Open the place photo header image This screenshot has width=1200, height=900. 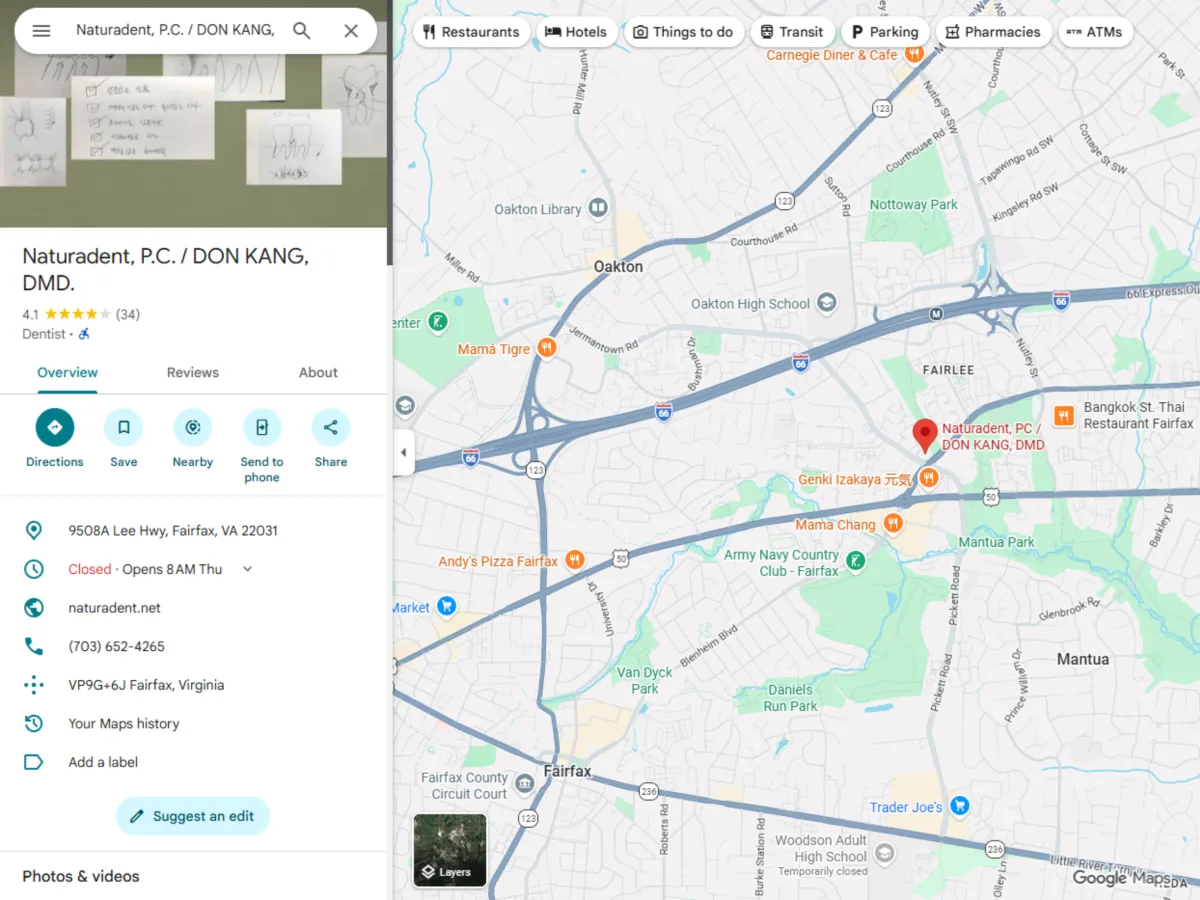(193, 114)
